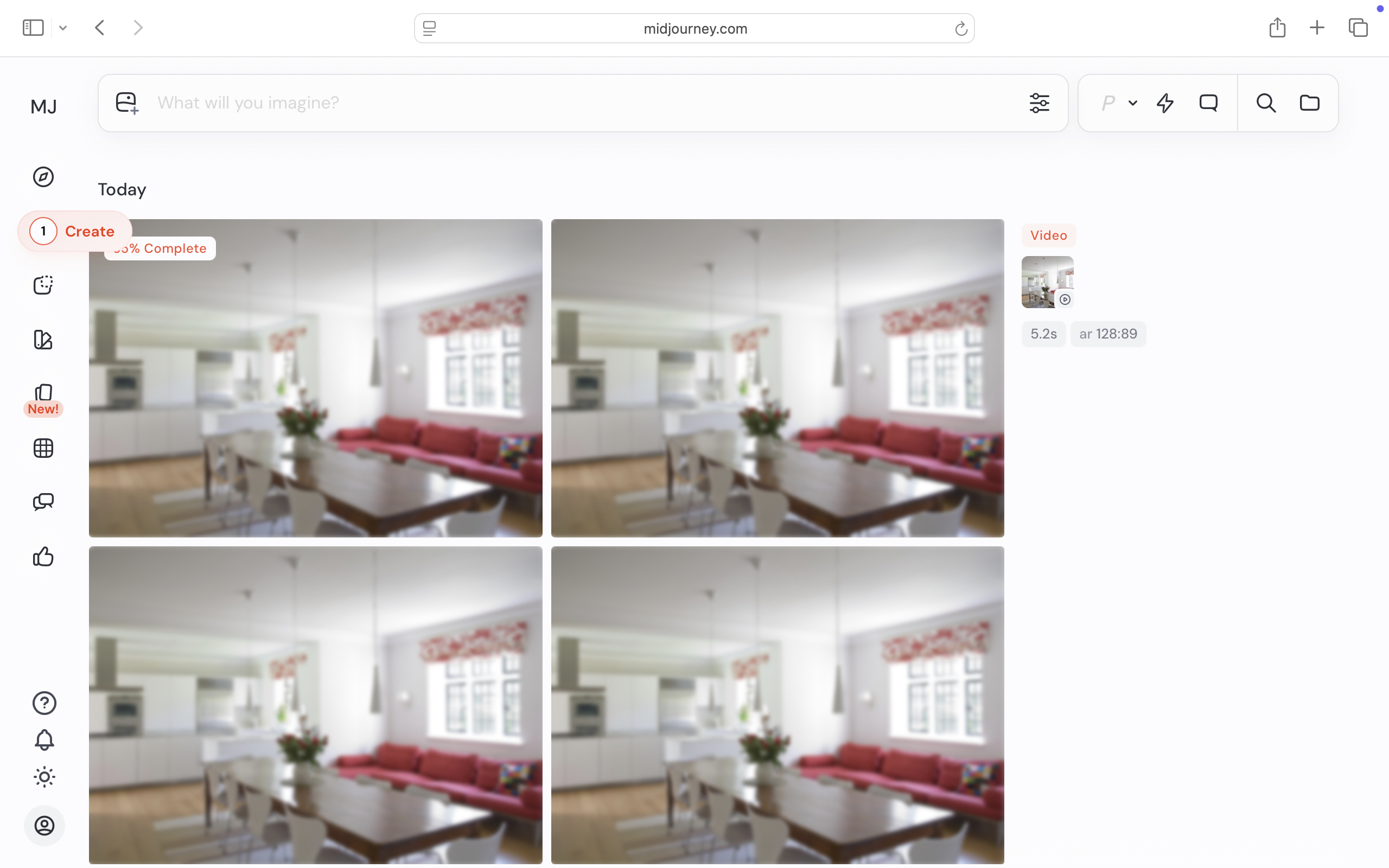Open the video starting frame thumbnail
Viewport: 1389px width, 868px height.
pyautogui.click(x=1047, y=282)
